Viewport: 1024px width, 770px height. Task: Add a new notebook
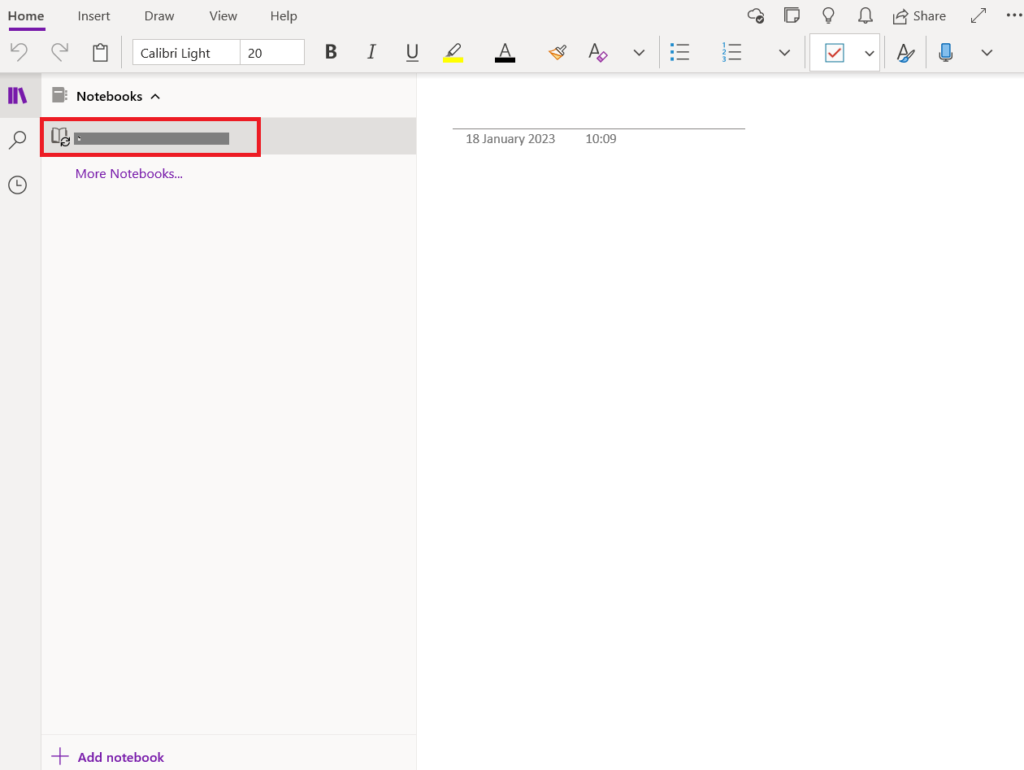[x=108, y=757]
